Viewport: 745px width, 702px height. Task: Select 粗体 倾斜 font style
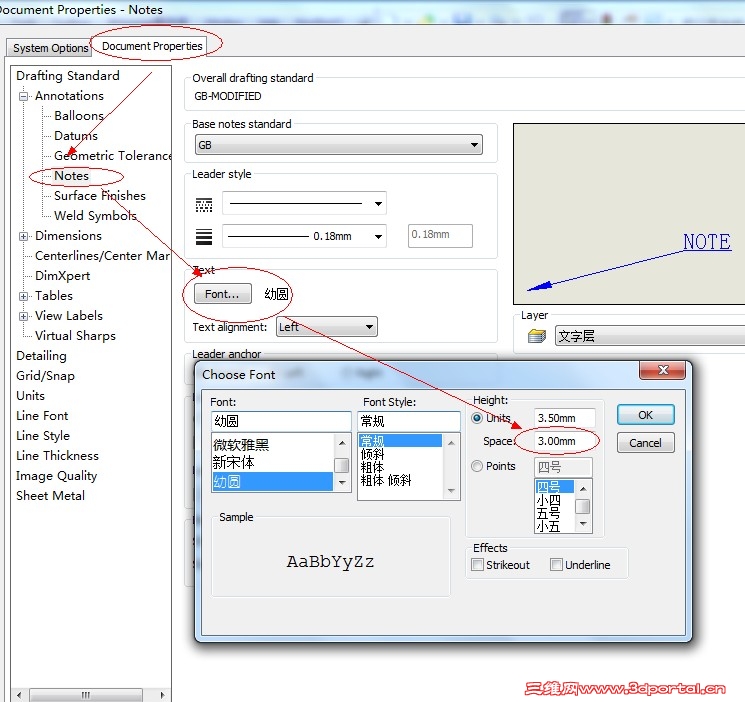click(386, 481)
